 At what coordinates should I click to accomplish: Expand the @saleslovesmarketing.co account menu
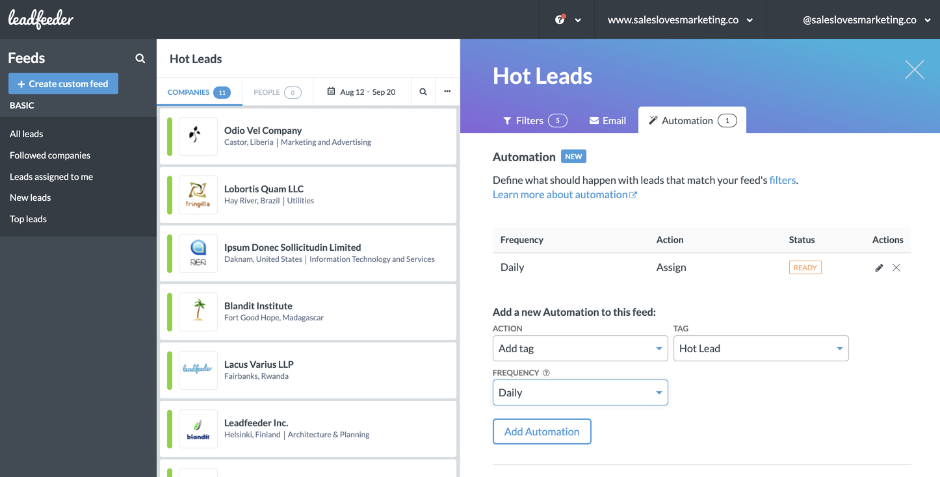867,20
